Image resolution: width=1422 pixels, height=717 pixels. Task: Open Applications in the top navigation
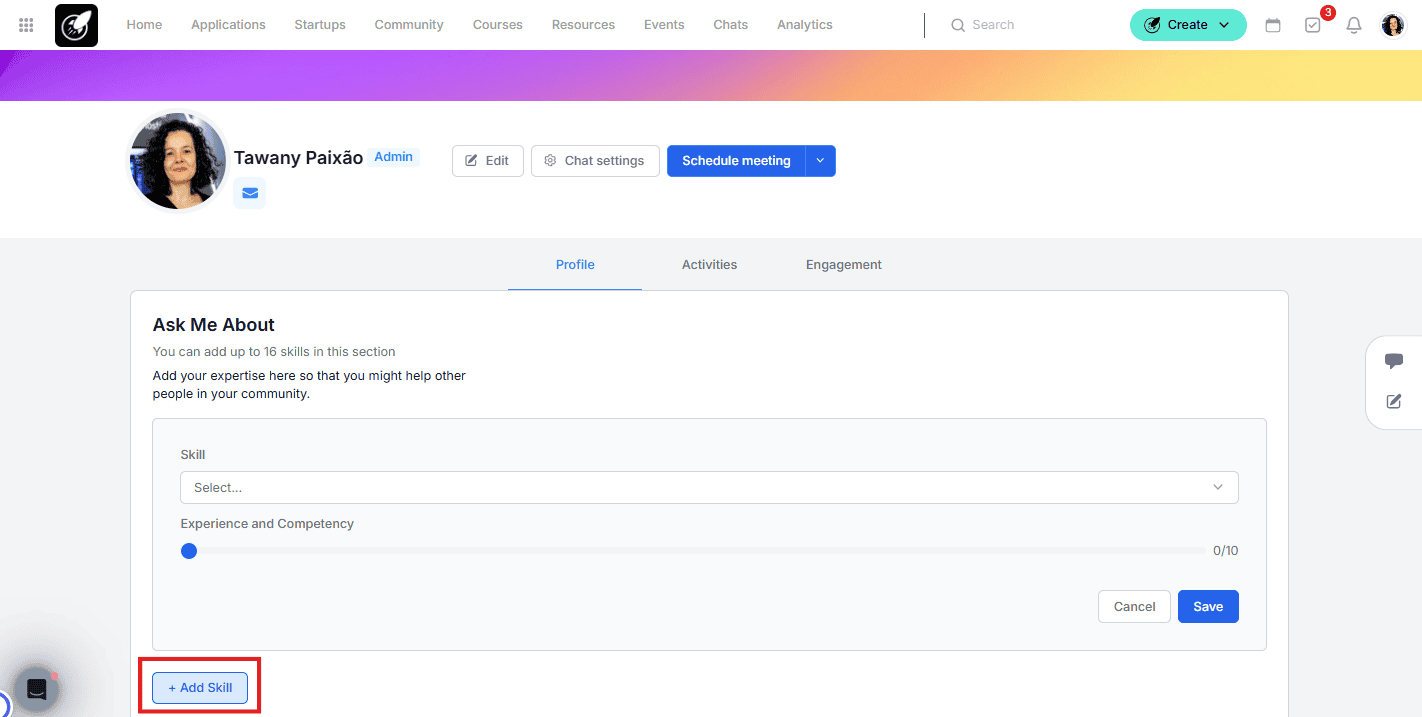[228, 25]
